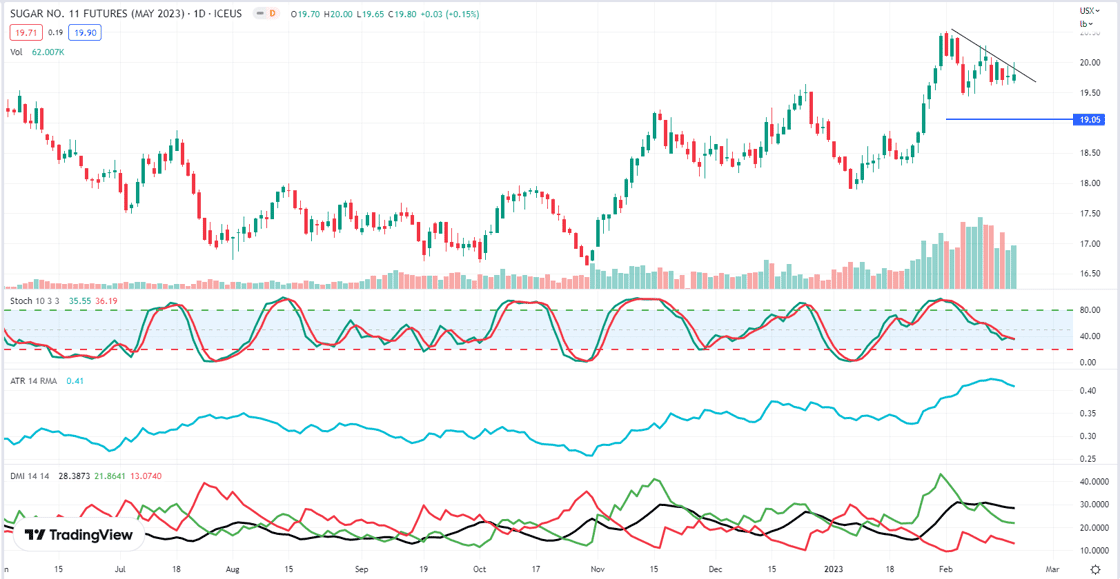
Task: Click the 0.25 ATR scale label
Action: (1087, 459)
